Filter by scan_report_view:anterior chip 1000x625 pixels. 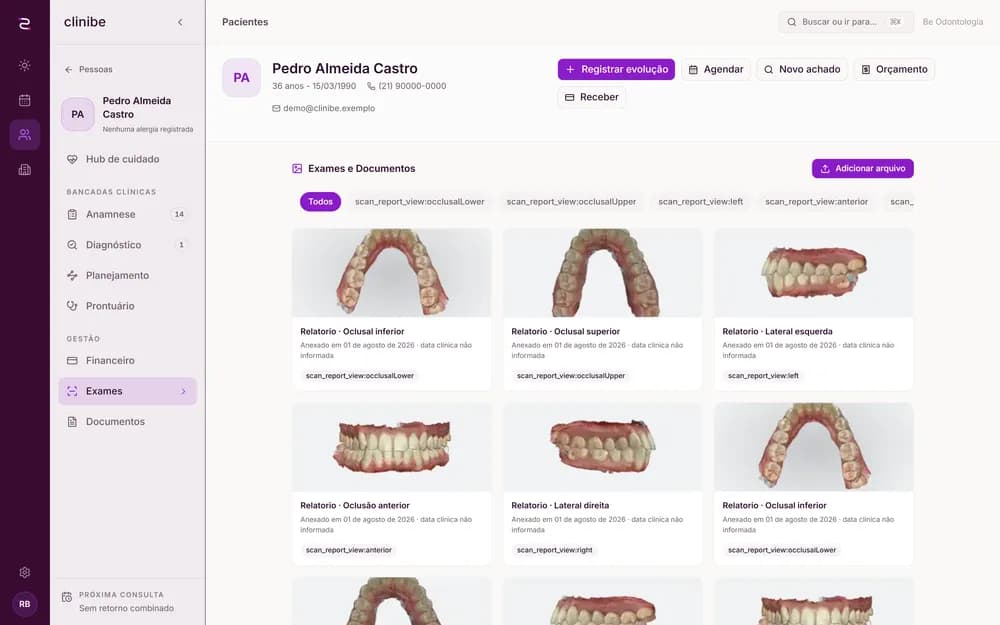pyautogui.click(x=816, y=202)
